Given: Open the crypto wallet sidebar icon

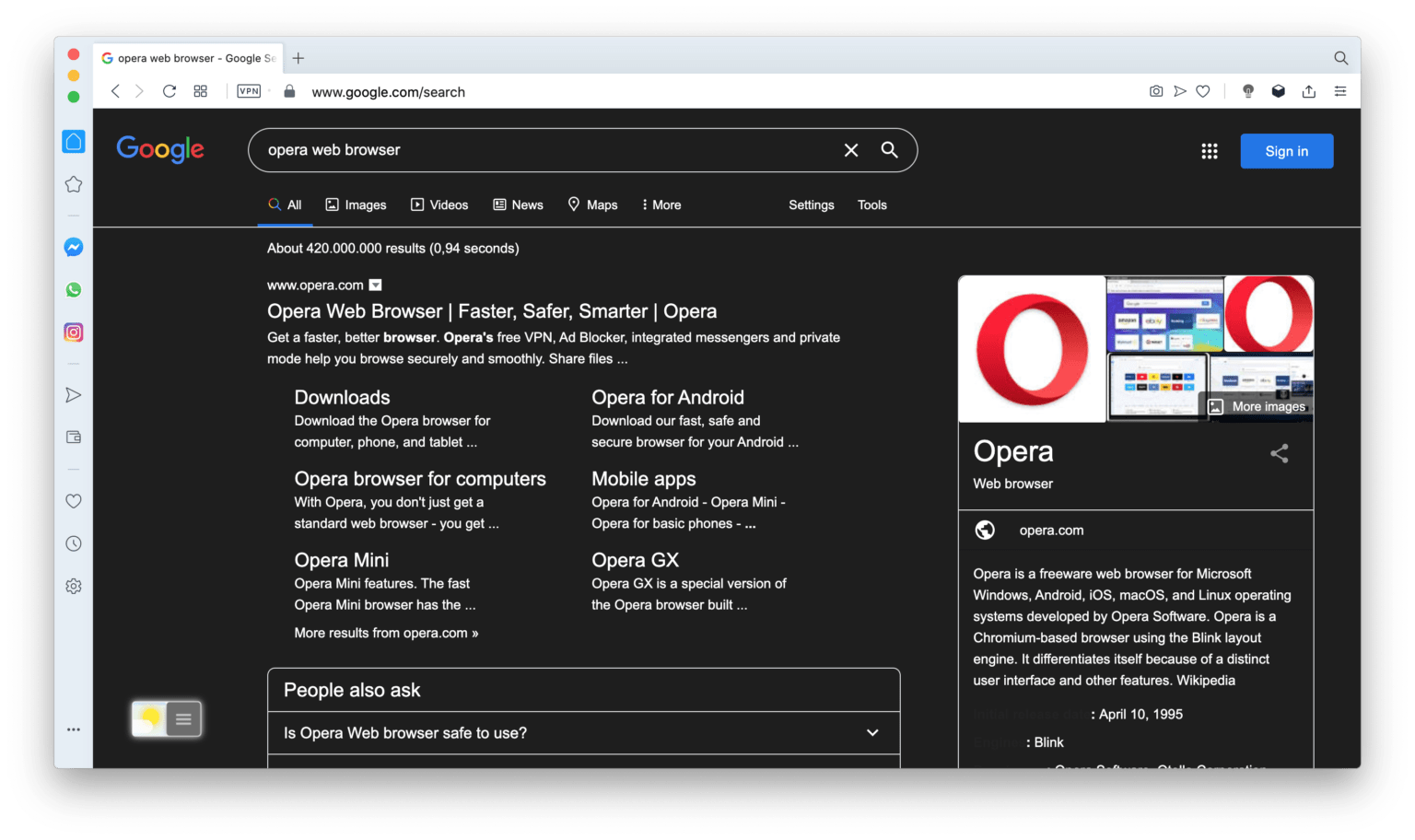Looking at the screenshot, I should (x=74, y=437).
